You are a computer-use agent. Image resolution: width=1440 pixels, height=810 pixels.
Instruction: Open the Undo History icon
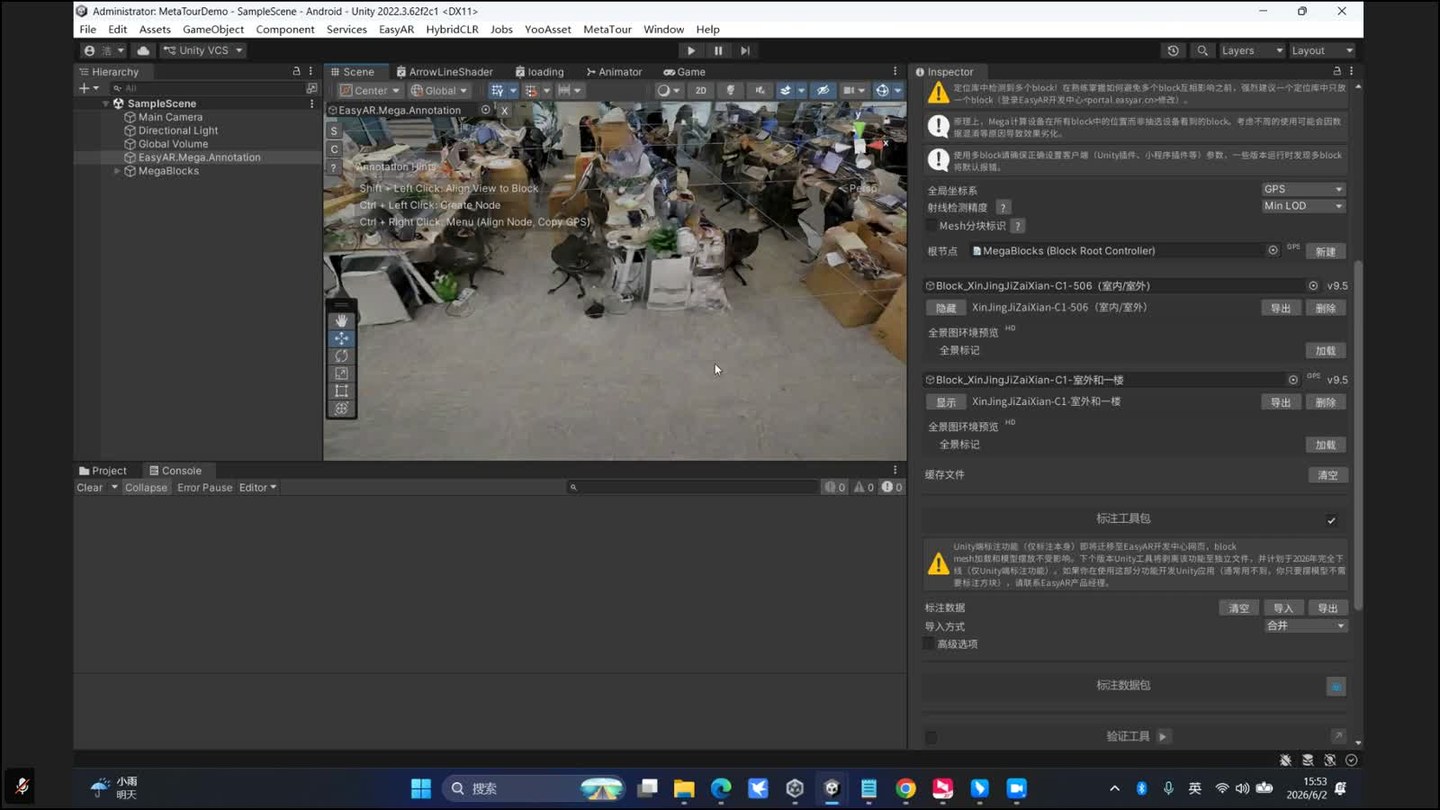(x=1173, y=50)
